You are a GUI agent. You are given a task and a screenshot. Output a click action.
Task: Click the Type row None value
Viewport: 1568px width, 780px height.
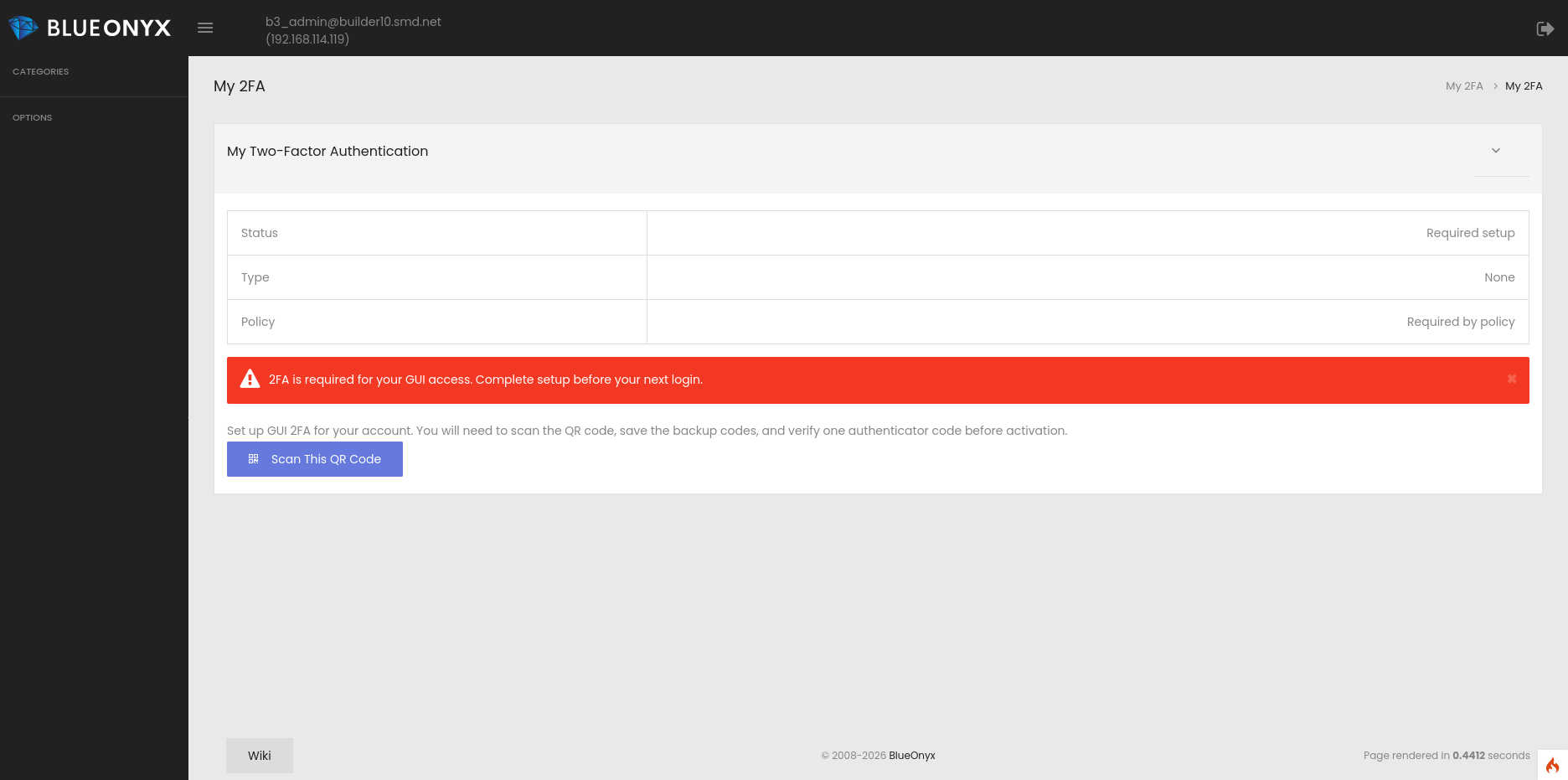[x=1499, y=277]
